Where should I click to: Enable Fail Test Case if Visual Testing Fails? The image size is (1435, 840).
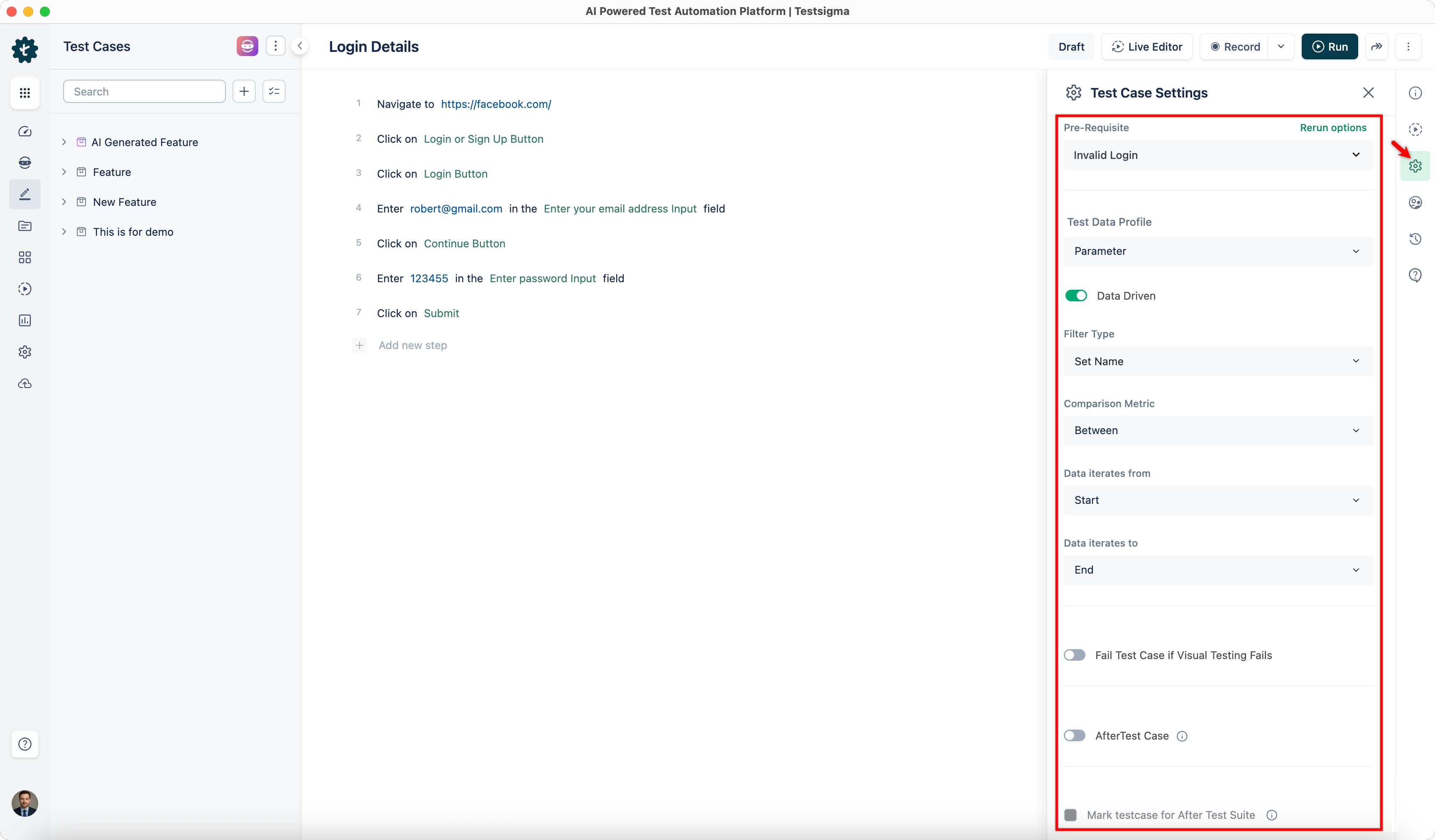[x=1075, y=655]
